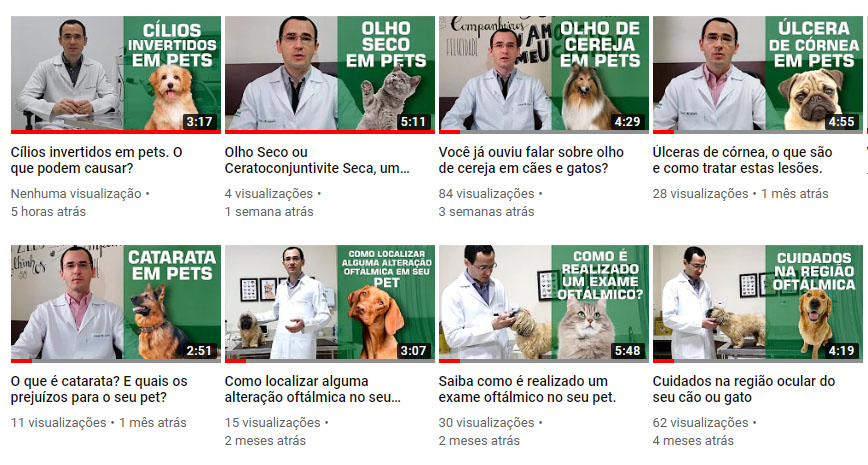The image size is (868, 465).
Task: Open the 'Olho de Cereja em Pets' thumbnail
Action: (x=544, y=75)
